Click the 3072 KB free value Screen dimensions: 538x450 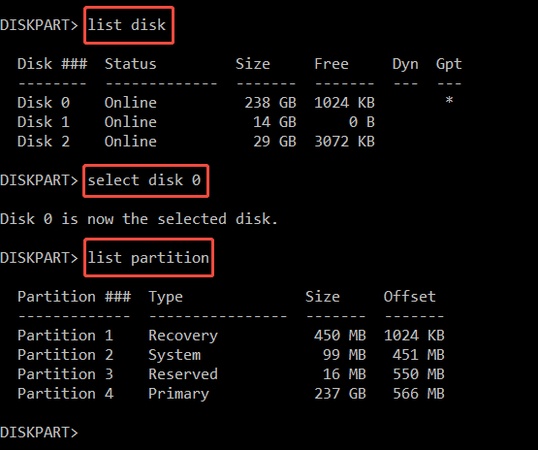(344, 141)
